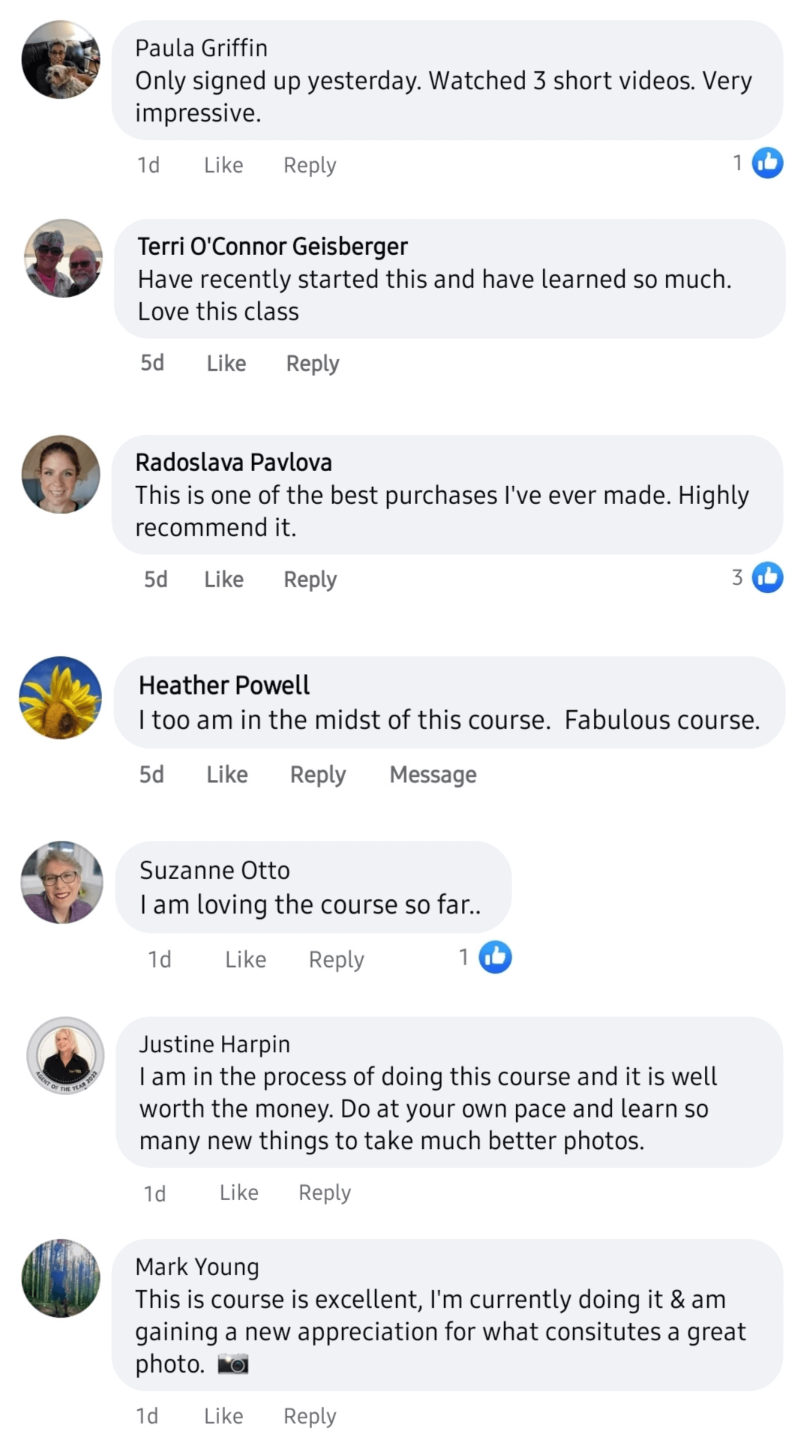Reply to Mark Young's comment
This screenshot has height=1440, width=810.
pos(310,1416)
